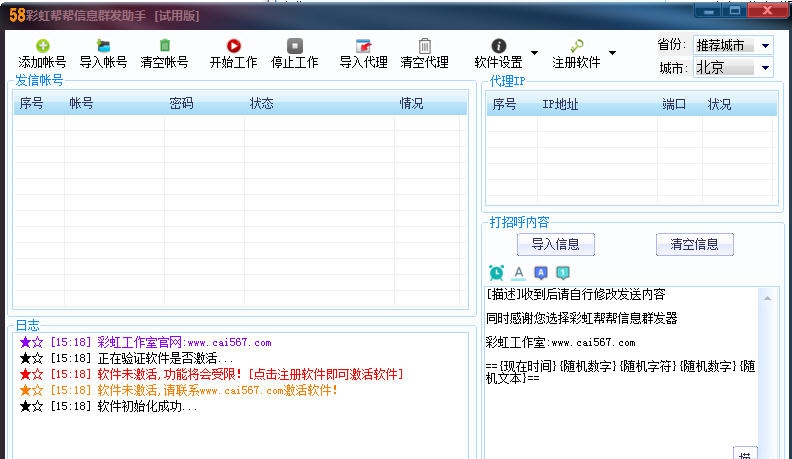Click the 情况 column header
Image resolution: width=792 pixels, height=459 pixels.
[427, 104]
